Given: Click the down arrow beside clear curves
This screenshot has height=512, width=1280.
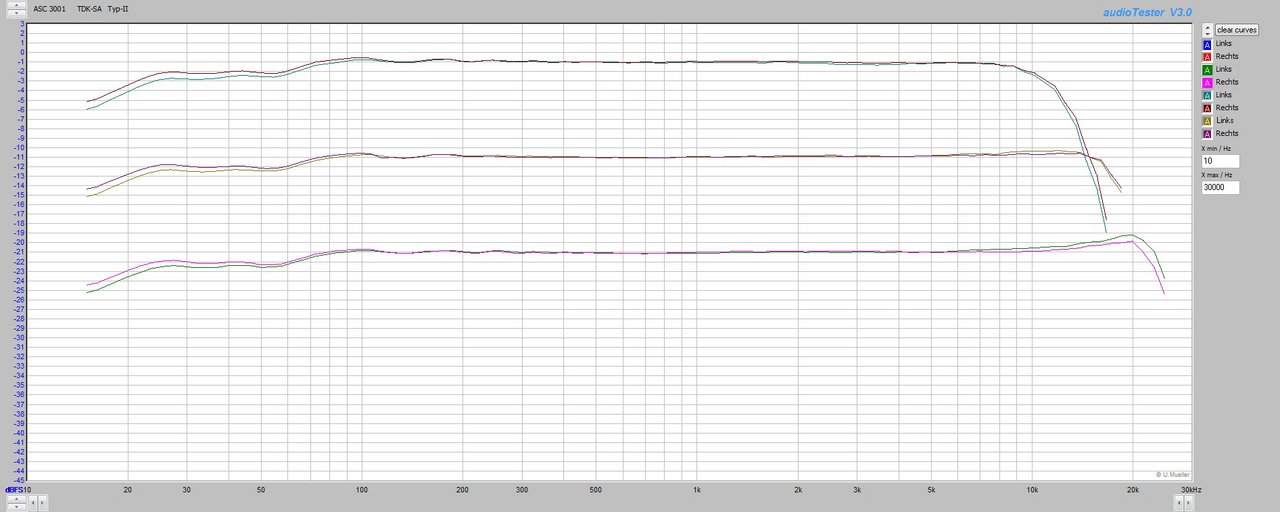Looking at the screenshot, I should 1207,34.
